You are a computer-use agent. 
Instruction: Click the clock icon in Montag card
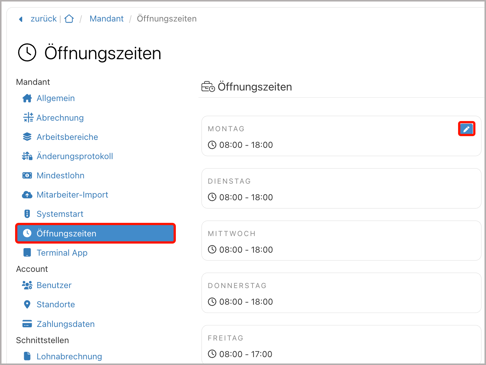212,145
